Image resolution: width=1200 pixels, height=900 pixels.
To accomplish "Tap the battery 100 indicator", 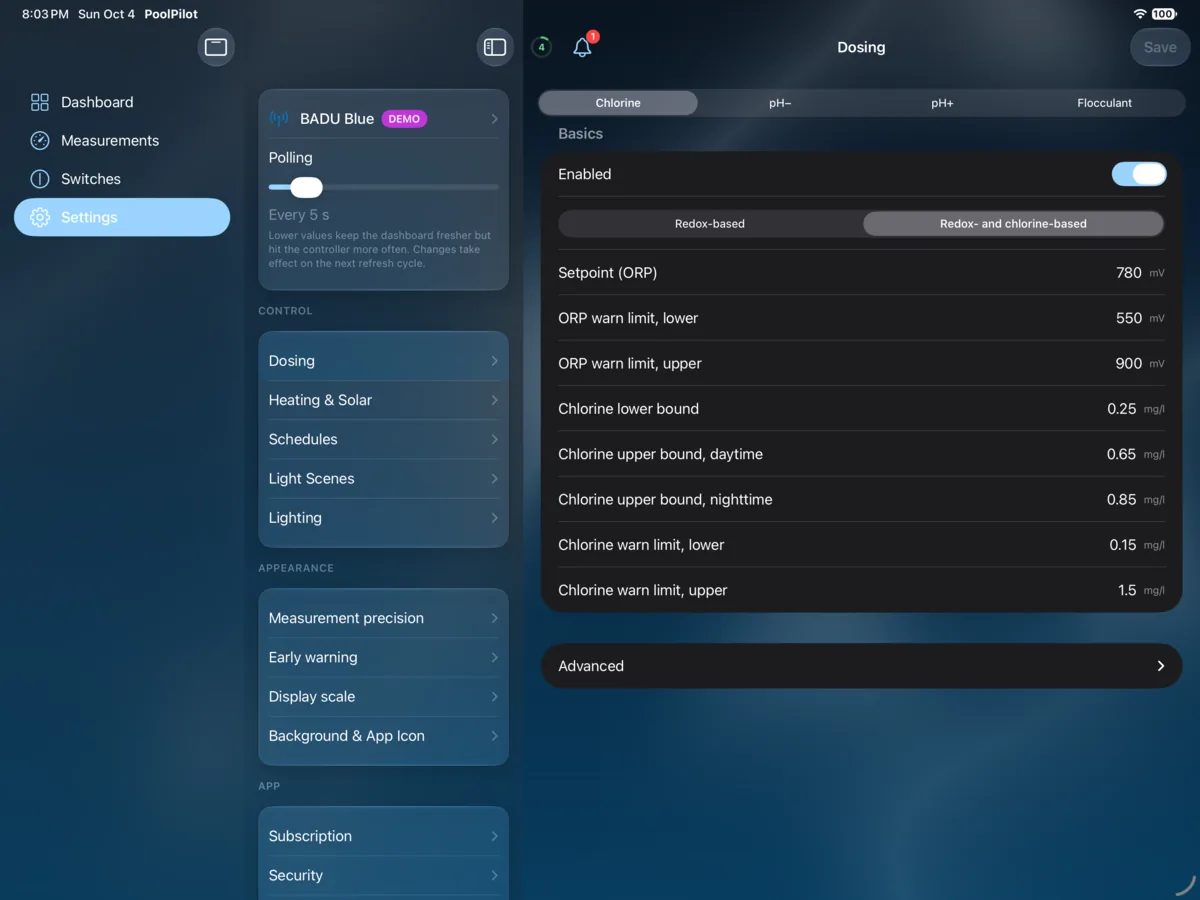I will 1163,14.
